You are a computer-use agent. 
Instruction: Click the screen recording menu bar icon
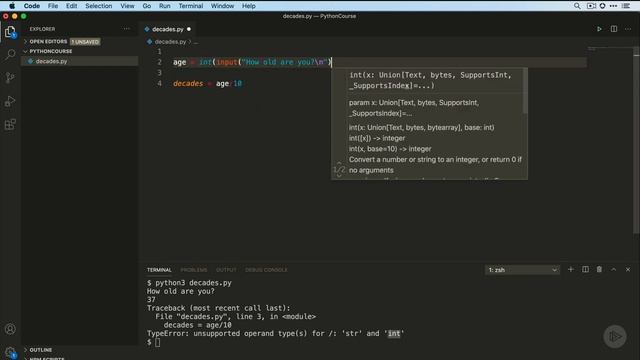tap(591, 6)
